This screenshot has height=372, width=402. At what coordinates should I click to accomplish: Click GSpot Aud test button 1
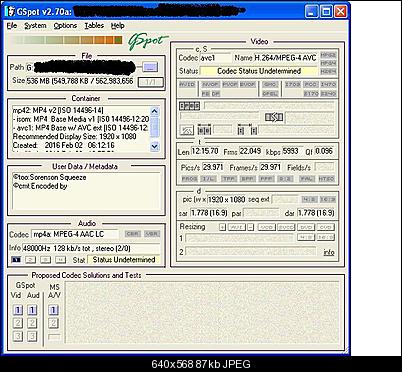click(x=32, y=310)
